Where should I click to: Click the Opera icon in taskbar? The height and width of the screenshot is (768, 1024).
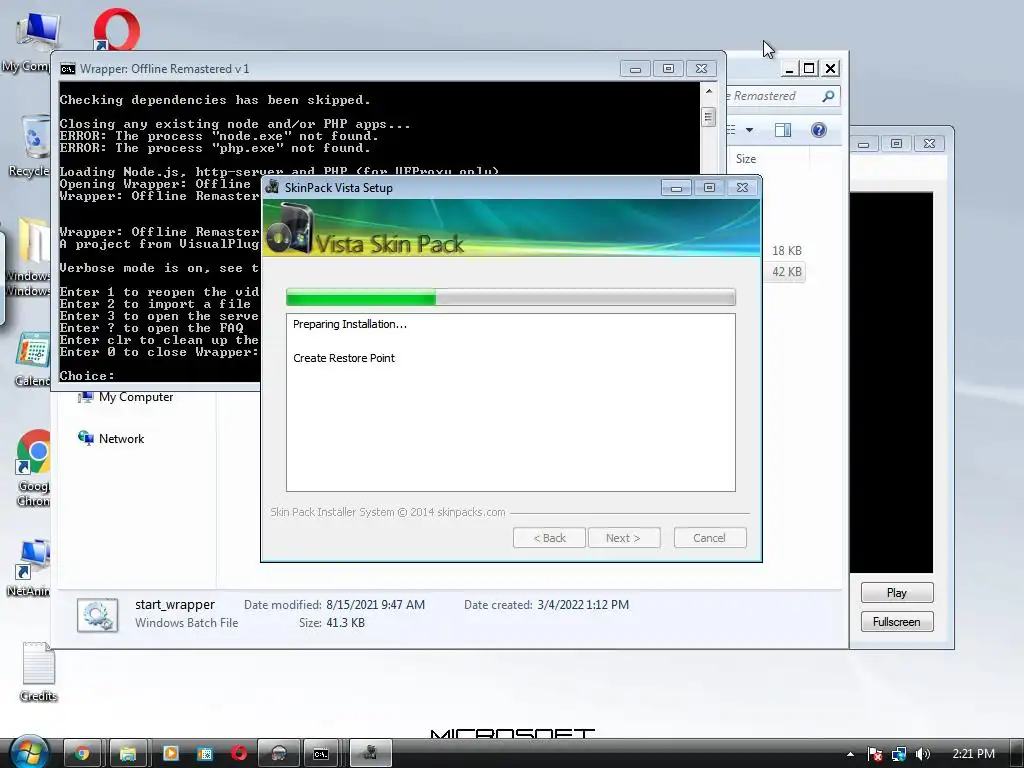tap(238, 754)
